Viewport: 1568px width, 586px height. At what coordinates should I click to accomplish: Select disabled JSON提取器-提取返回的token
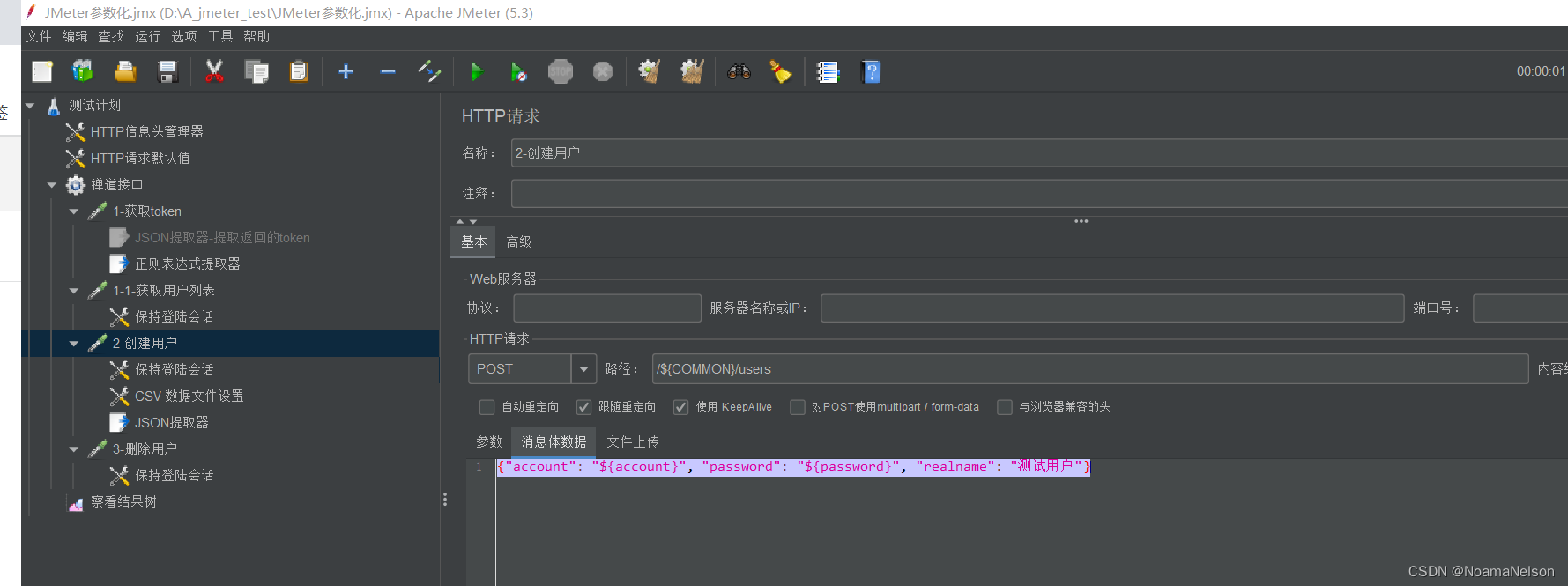click(x=222, y=237)
